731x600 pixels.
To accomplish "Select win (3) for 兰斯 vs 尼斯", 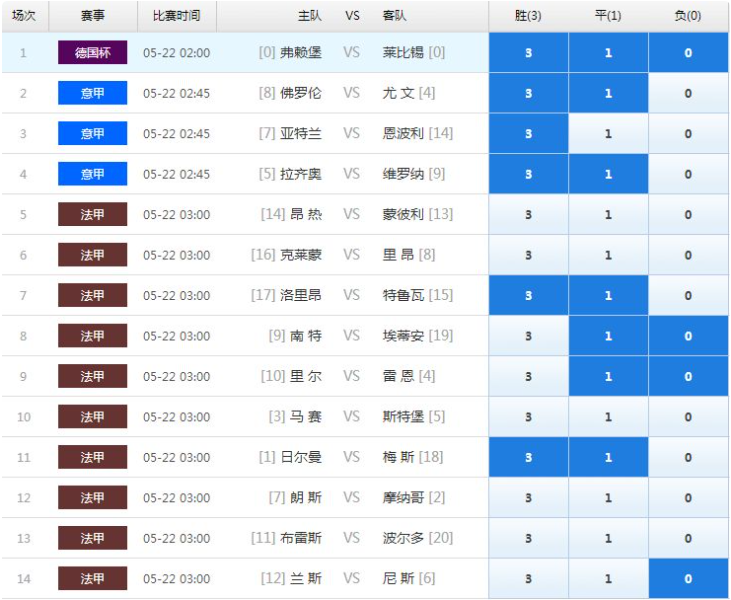I will point(528,579).
